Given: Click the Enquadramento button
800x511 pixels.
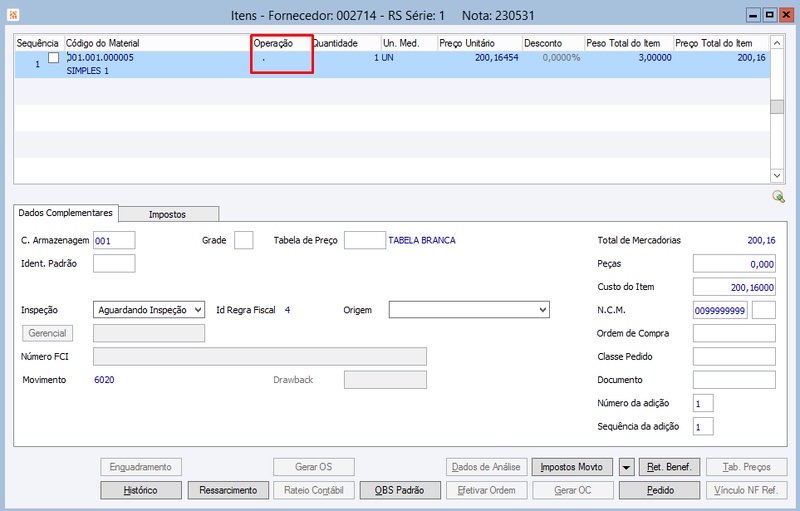Looking at the screenshot, I should coord(141,467).
